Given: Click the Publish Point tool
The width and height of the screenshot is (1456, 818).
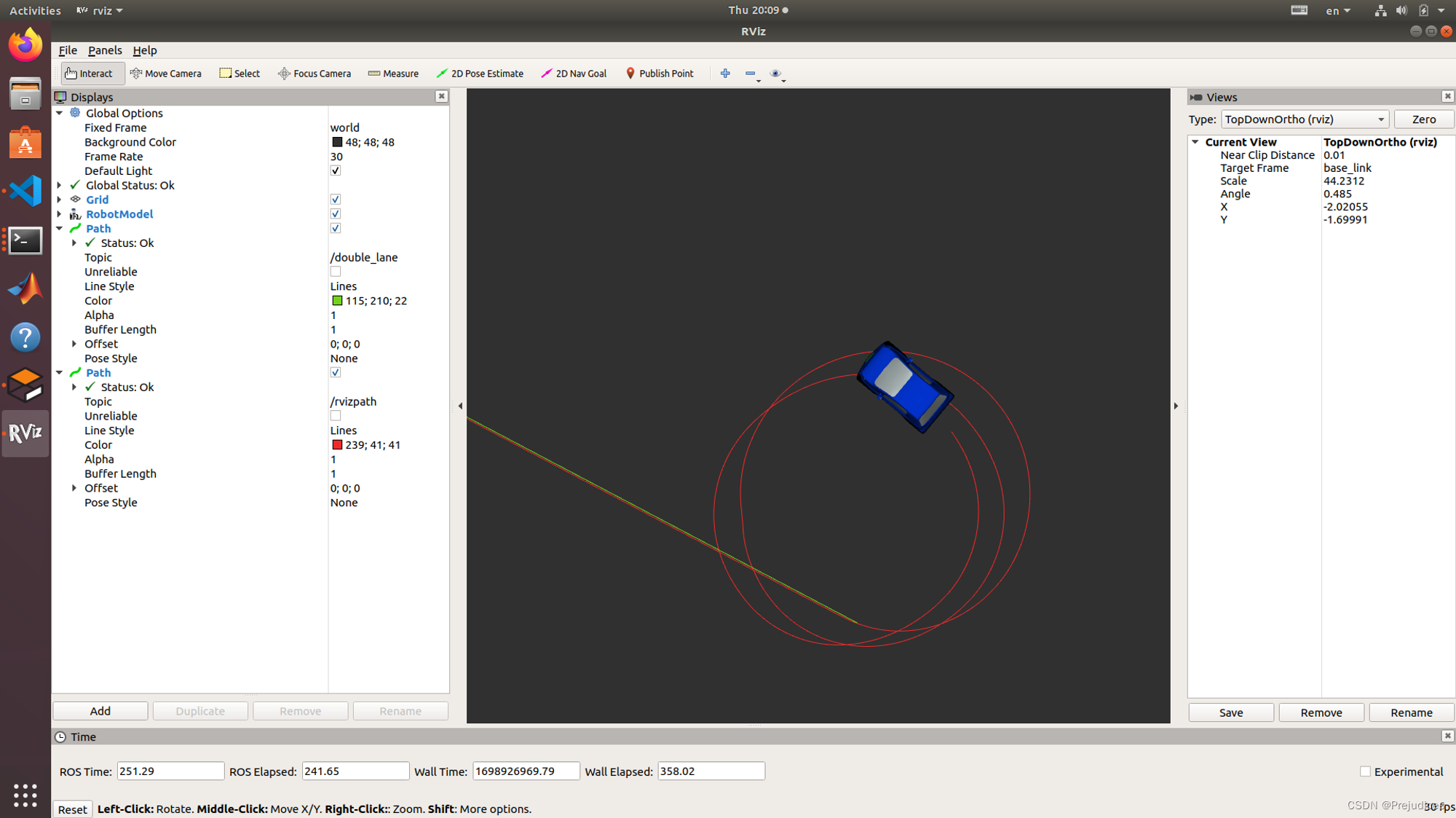Looking at the screenshot, I should 659,73.
